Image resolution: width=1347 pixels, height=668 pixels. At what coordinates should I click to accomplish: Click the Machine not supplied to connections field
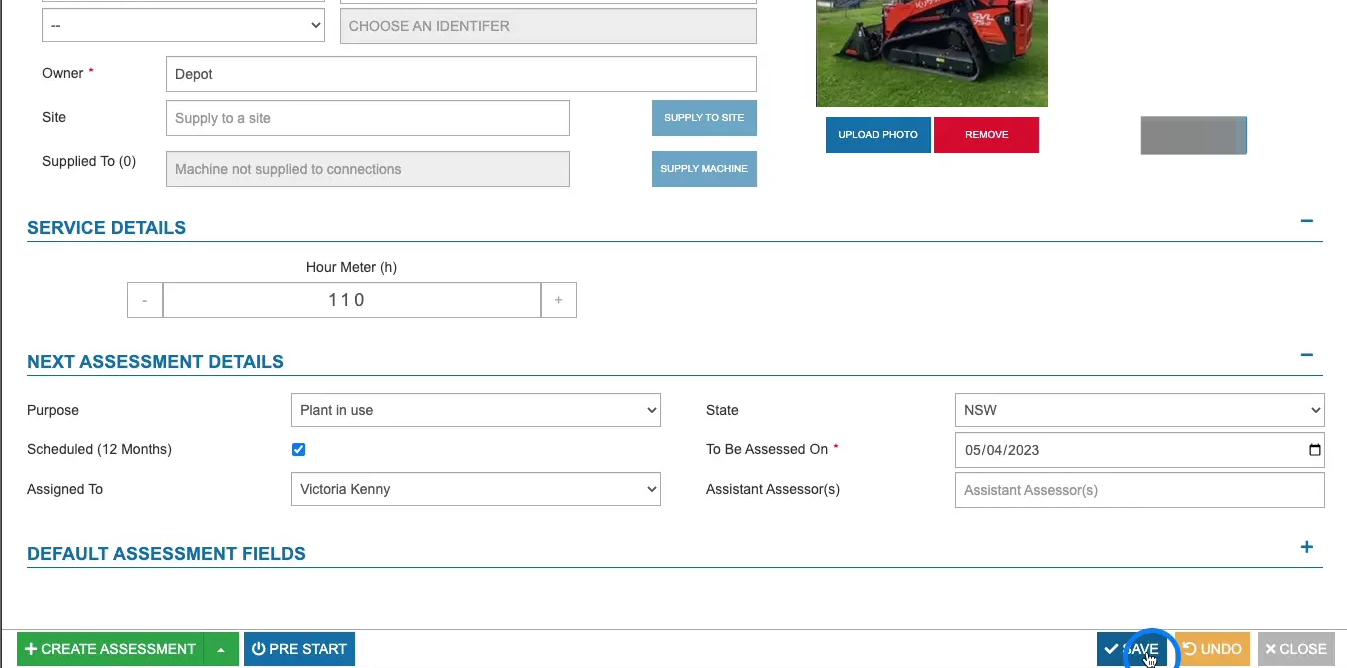click(368, 169)
